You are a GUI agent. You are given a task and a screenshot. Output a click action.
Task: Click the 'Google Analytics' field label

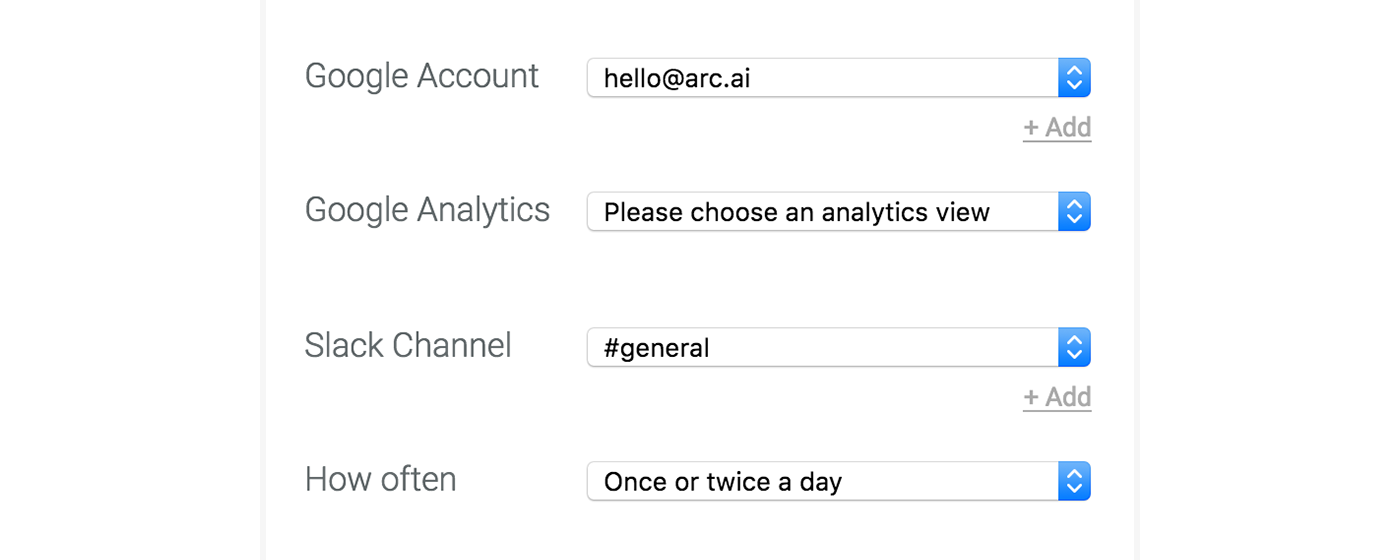click(x=427, y=210)
